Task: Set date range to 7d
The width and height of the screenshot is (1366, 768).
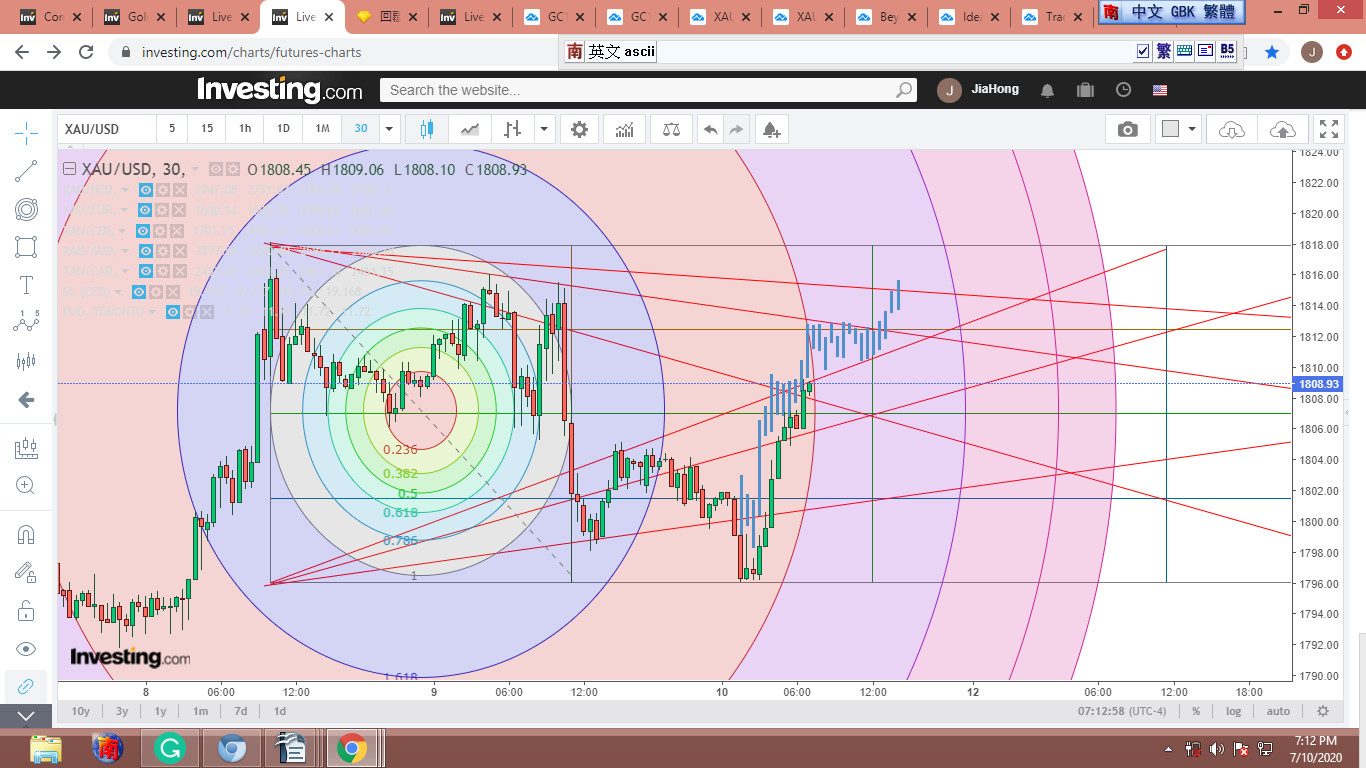Action: [x=240, y=711]
